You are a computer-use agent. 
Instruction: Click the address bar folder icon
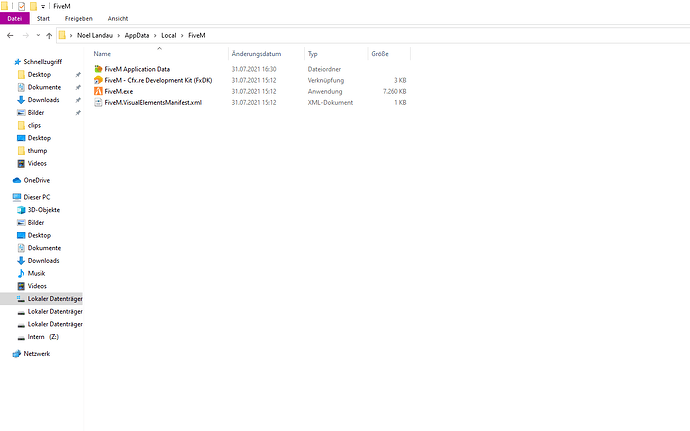(62, 35)
